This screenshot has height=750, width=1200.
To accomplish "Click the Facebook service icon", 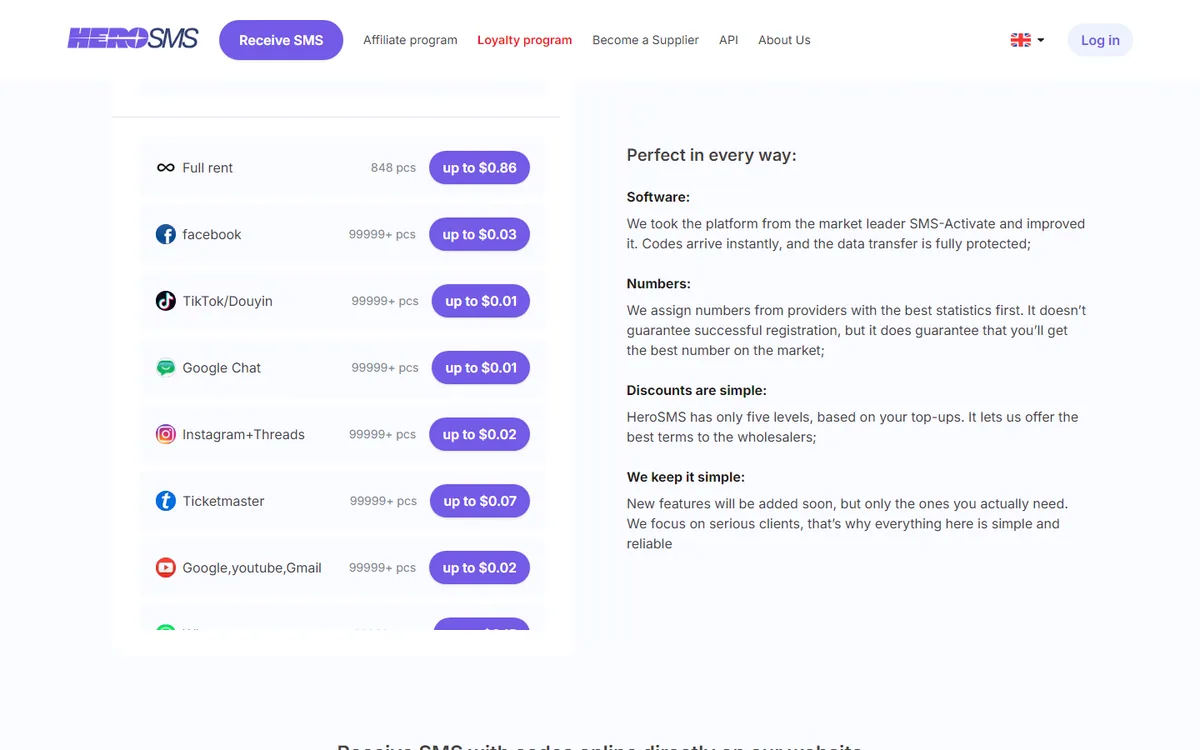I will [166, 234].
